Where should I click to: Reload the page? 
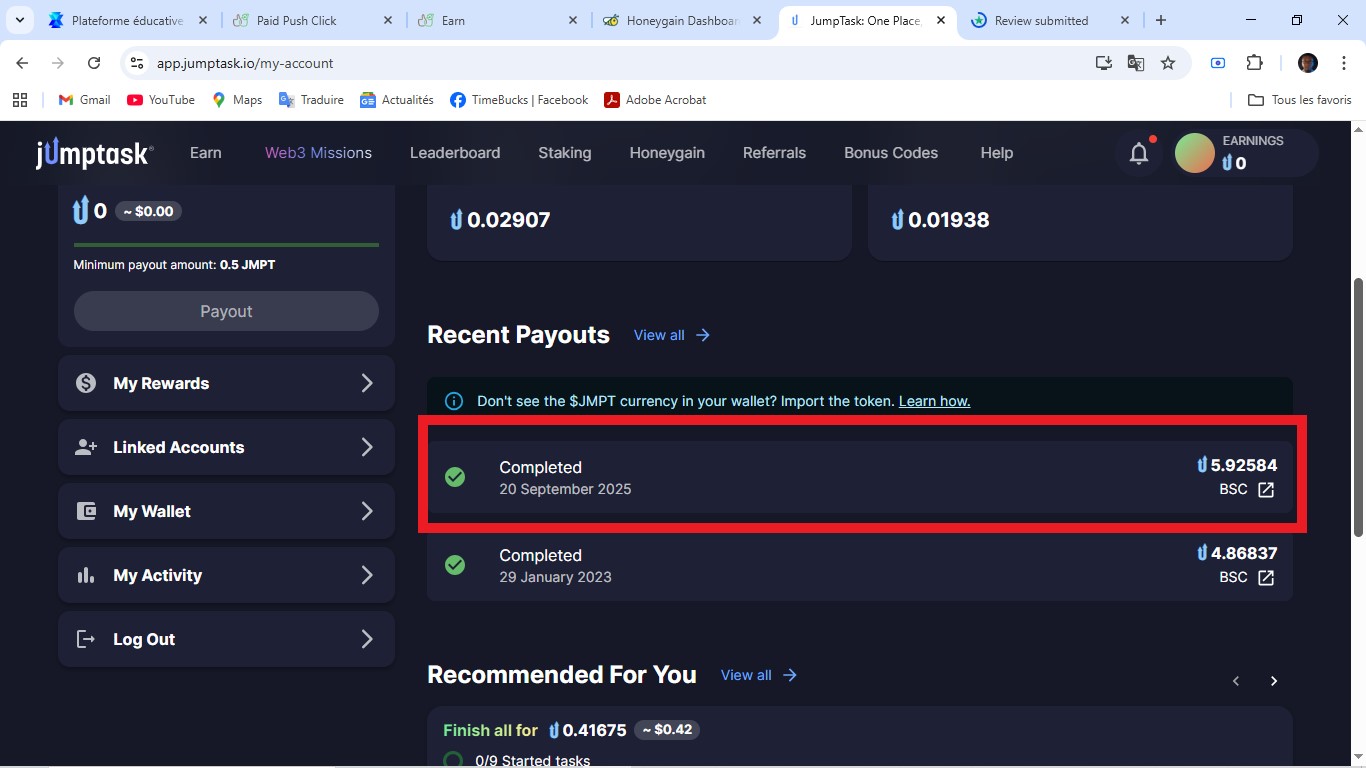click(x=94, y=63)
